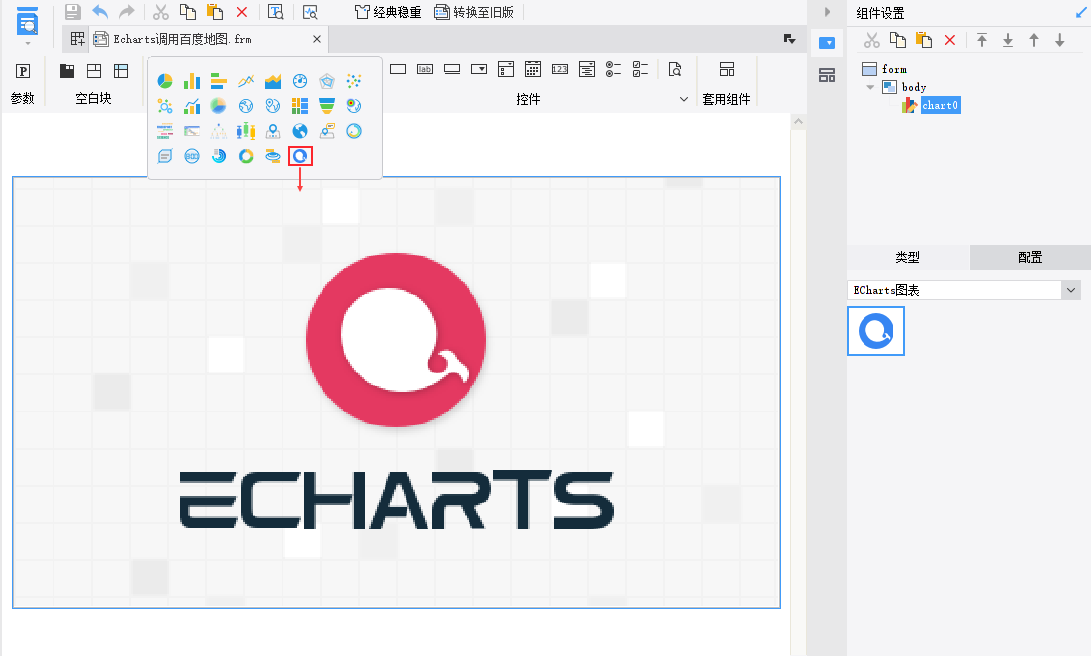Open the blue component settings side tab
This screenshot has width=1091, height=656.
(x=827, y=43)
